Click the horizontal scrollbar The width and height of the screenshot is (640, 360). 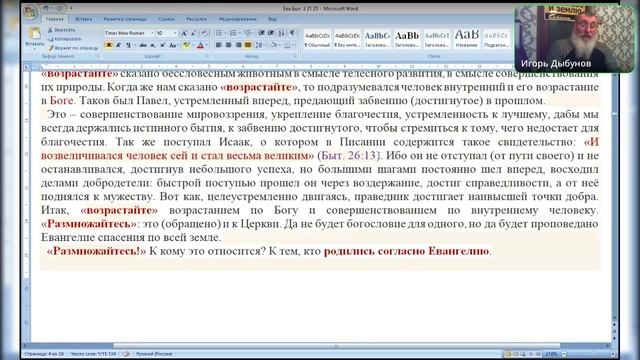tap(336, 346)
